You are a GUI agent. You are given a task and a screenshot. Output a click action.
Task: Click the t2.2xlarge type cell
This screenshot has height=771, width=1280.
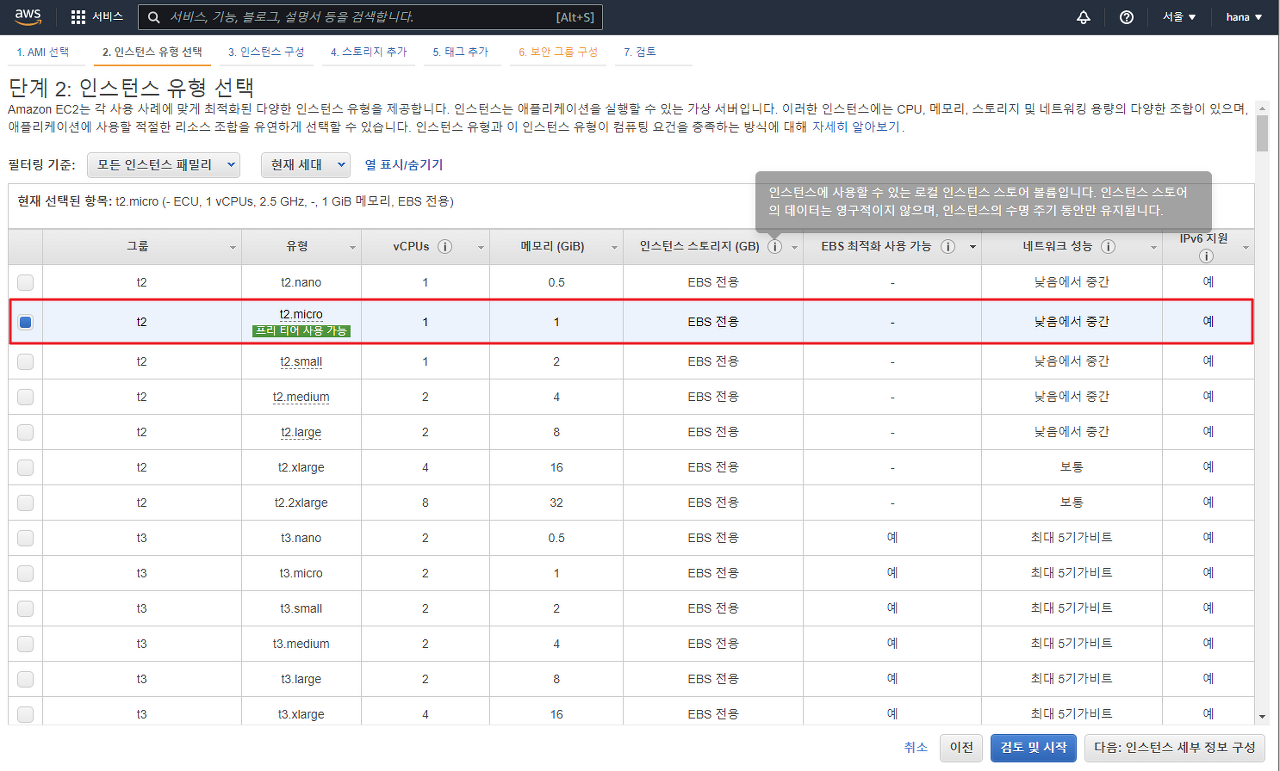[x=301, y=502]
